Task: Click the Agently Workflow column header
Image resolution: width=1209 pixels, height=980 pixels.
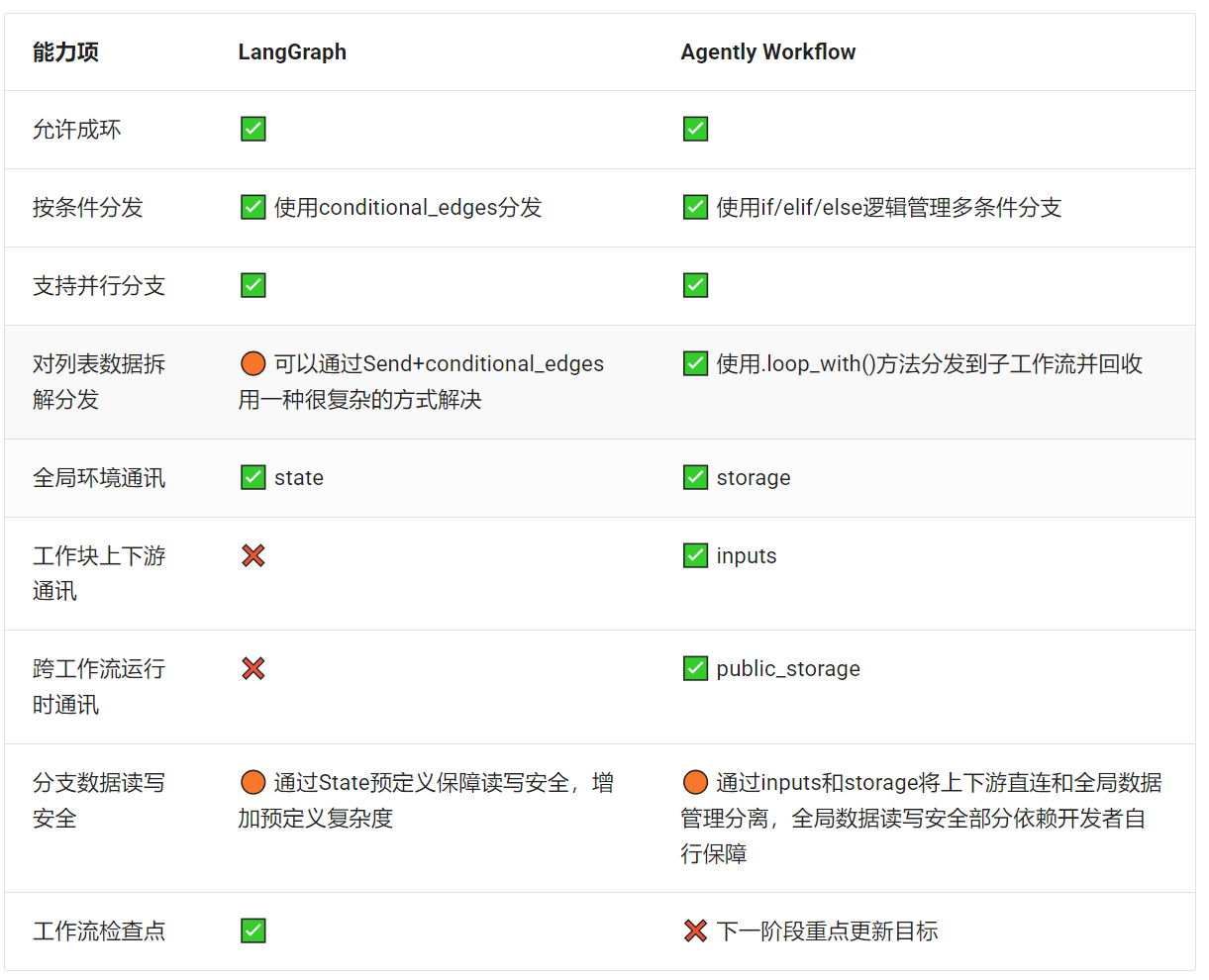Action: coord(768,52)
